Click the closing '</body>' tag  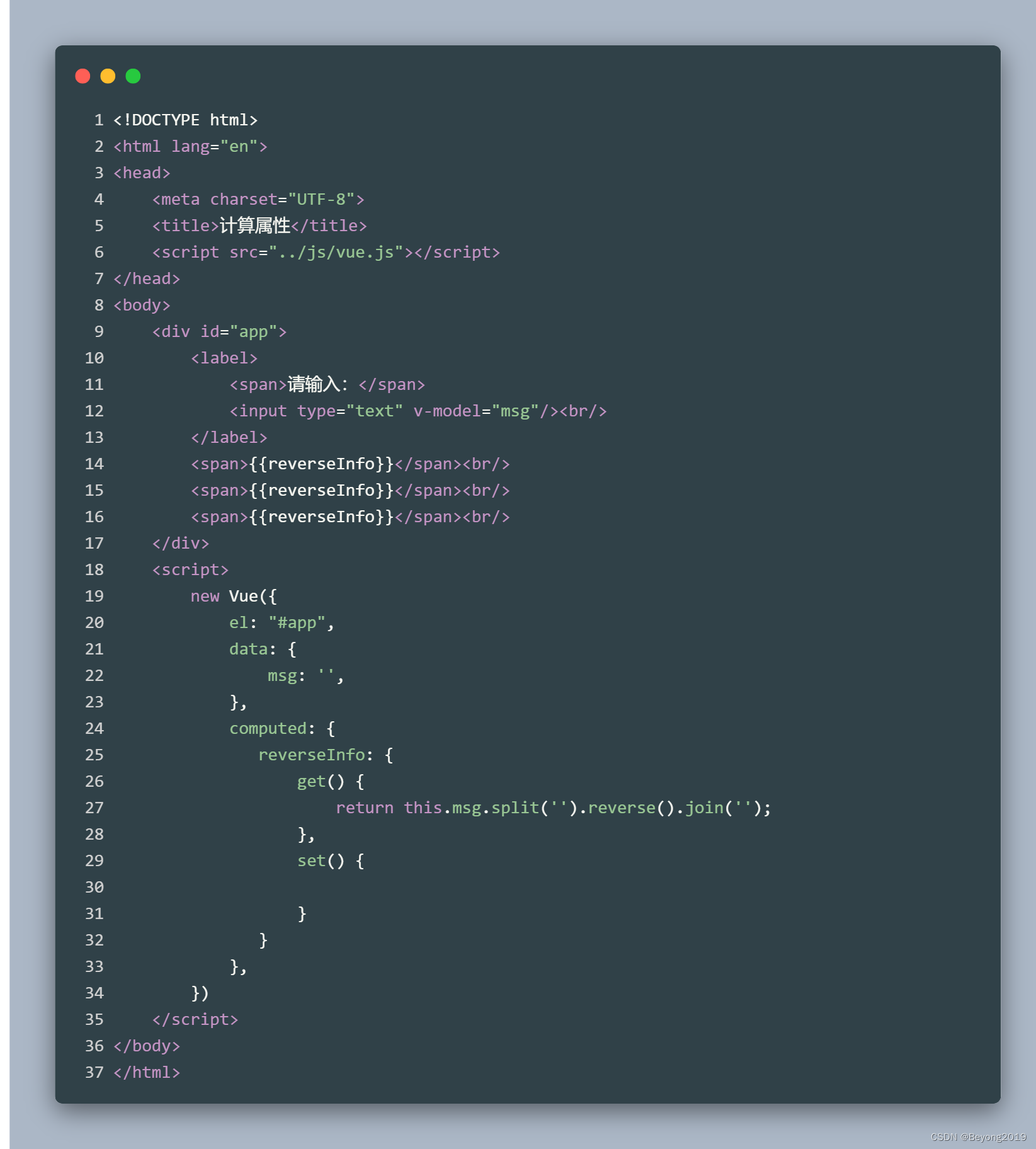point(147,1046)
